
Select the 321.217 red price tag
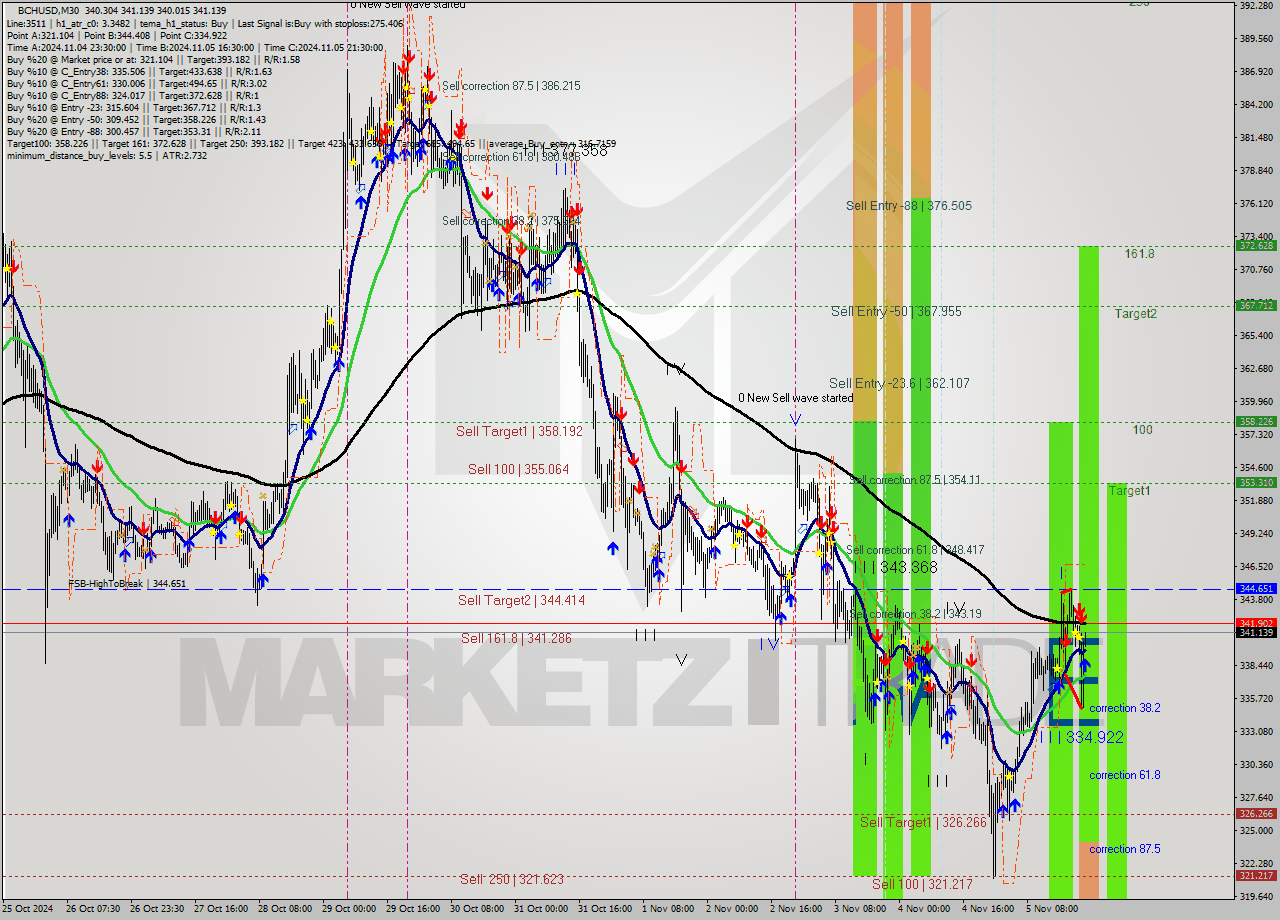(x=1256, y=876)
